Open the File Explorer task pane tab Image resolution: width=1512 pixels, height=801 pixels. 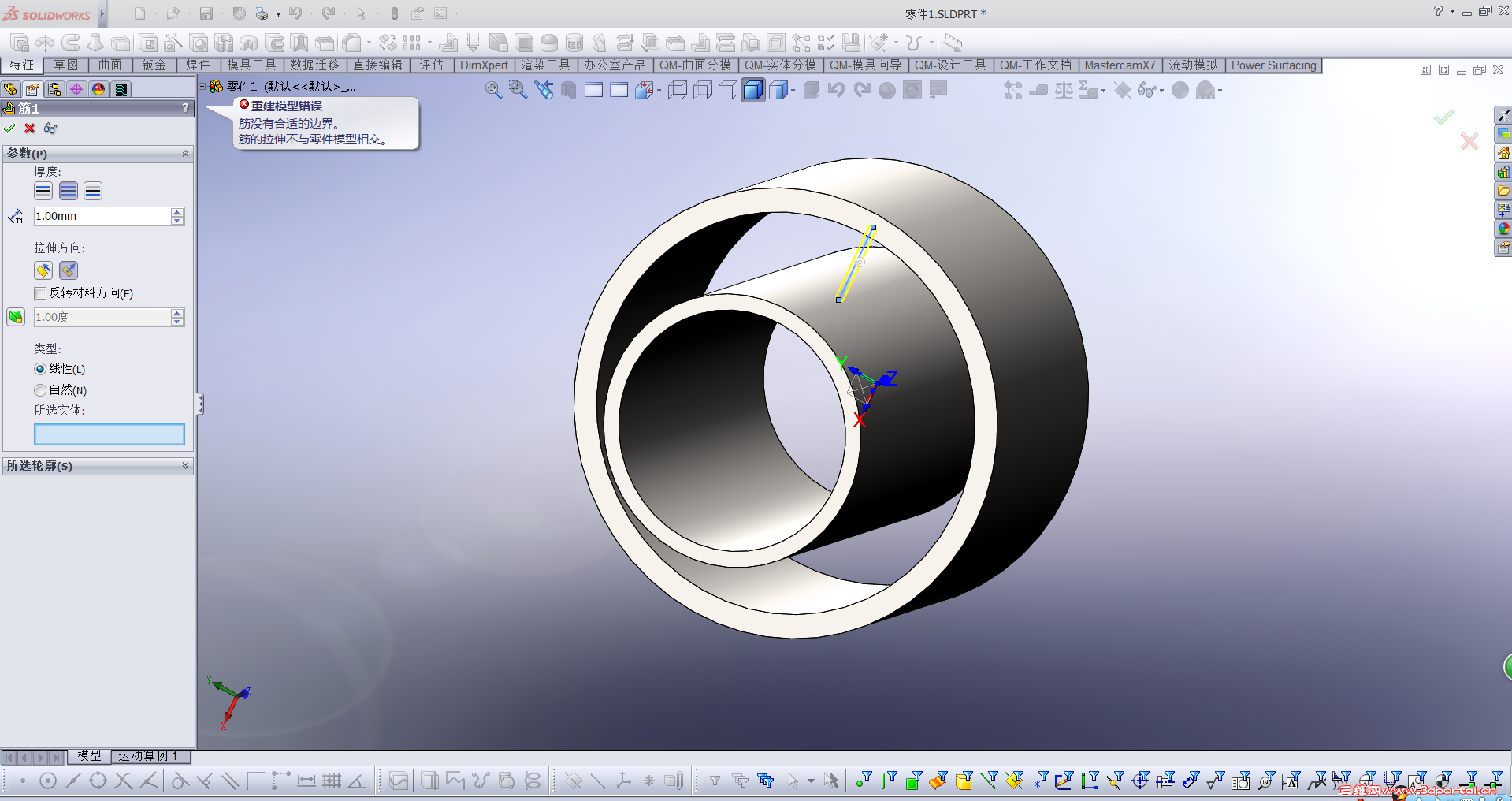pos(1503,191)
